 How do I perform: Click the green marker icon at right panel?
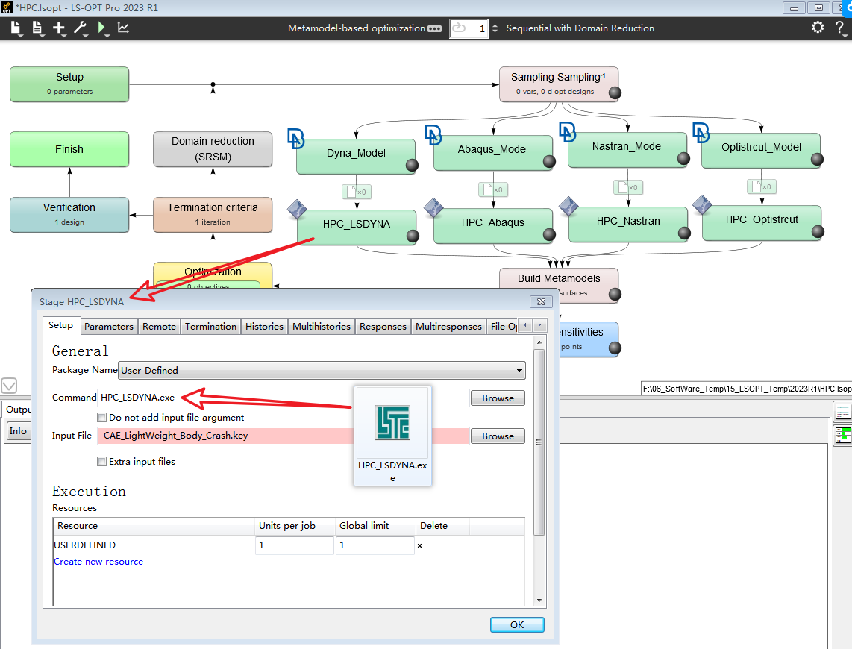(x=843, y=435)
